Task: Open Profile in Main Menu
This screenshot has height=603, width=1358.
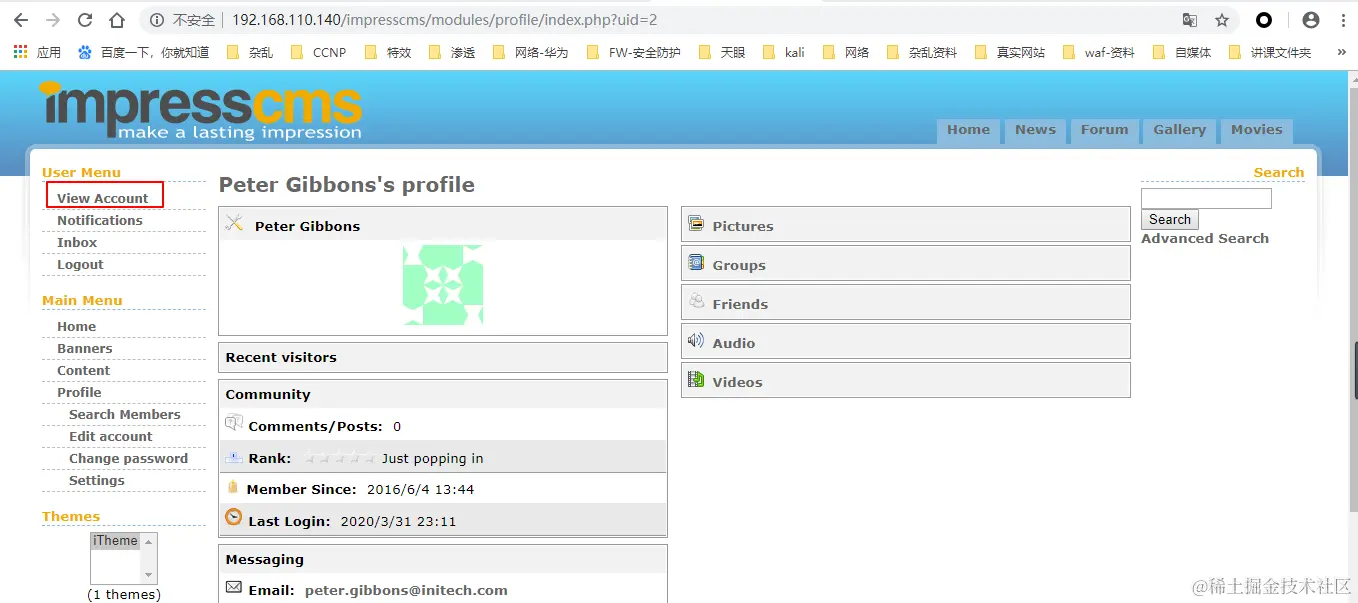Action: coord(79,392)
